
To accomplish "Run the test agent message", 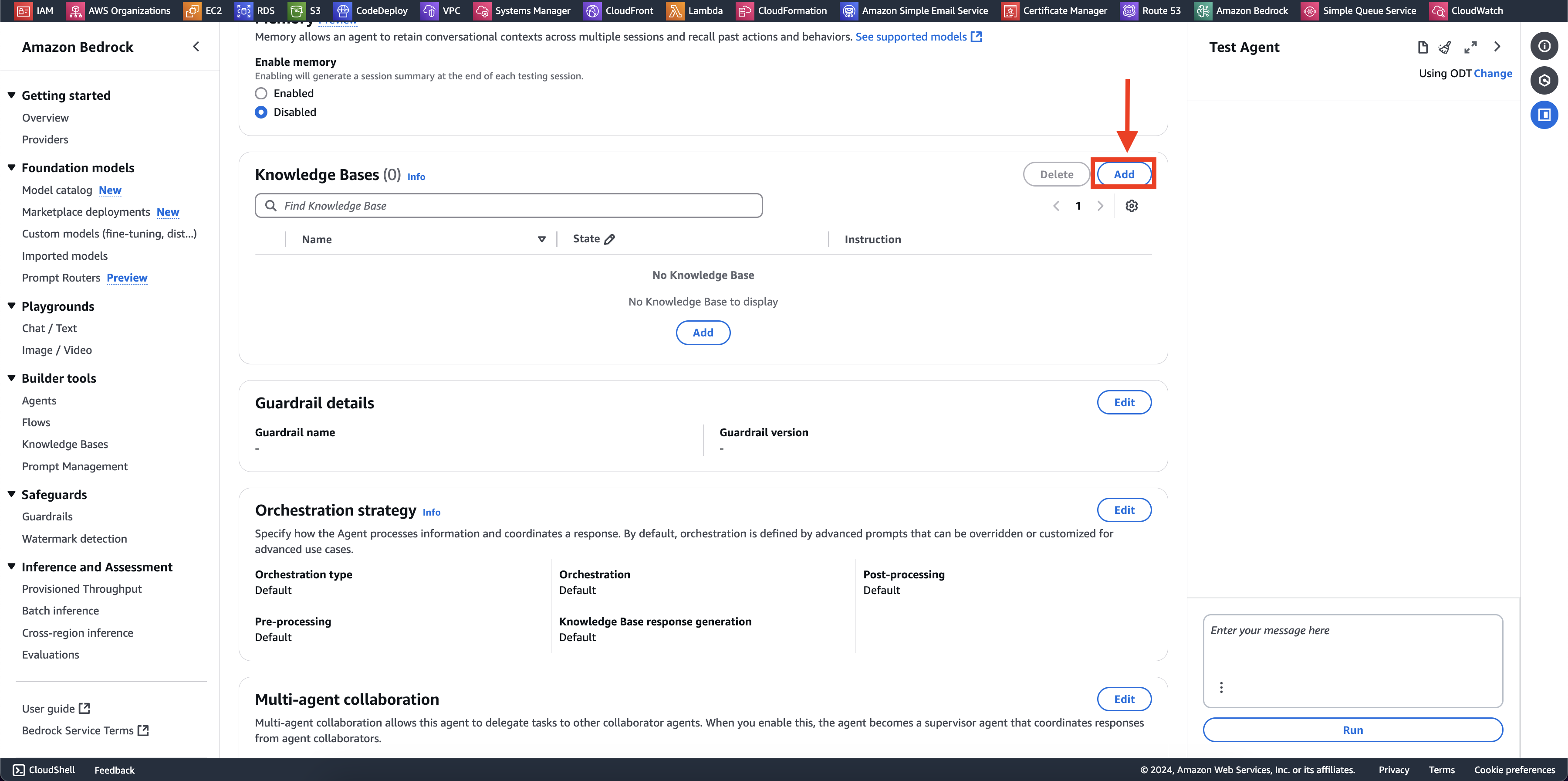I will pos(1352,730).
